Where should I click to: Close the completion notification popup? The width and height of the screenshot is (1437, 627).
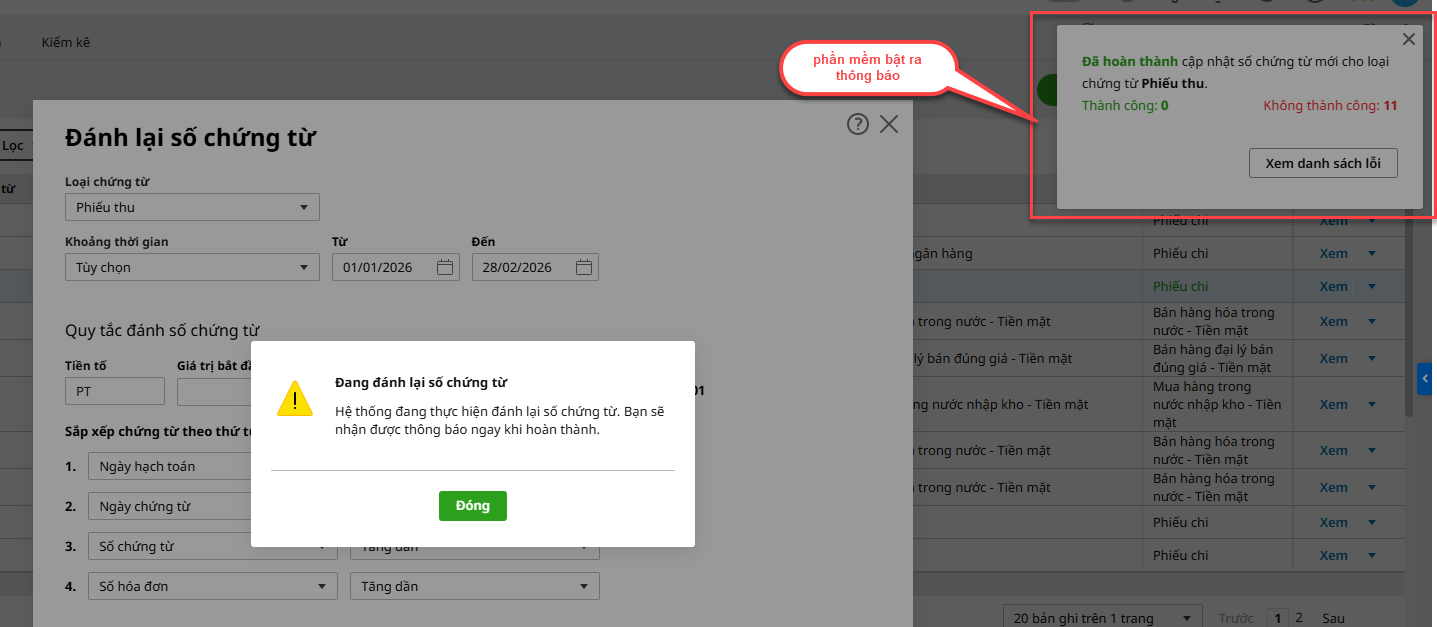(1408, 40)
